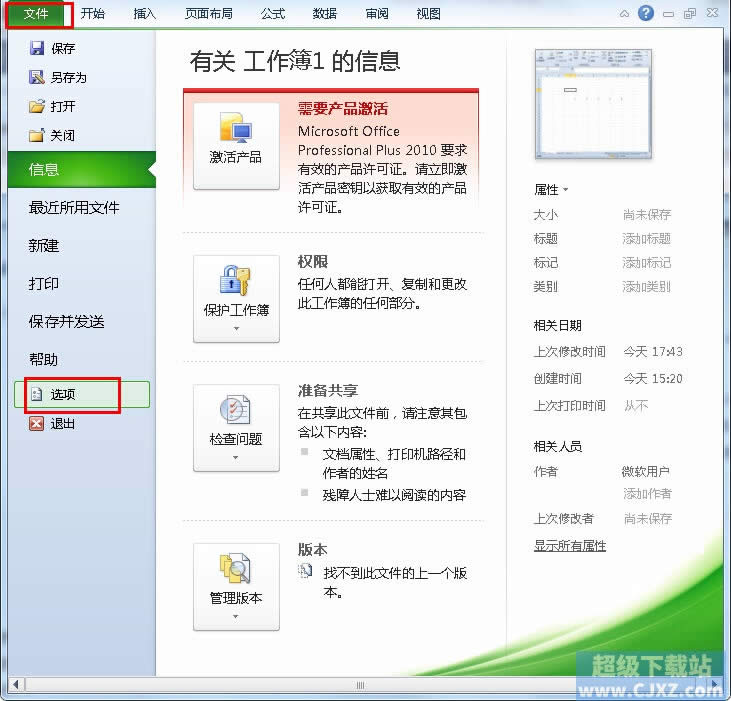This screenshot has width=731, height=701.
Task: Open the 检查问题 dropdown button
Action: pyautogui.click(x=236, y=428)
